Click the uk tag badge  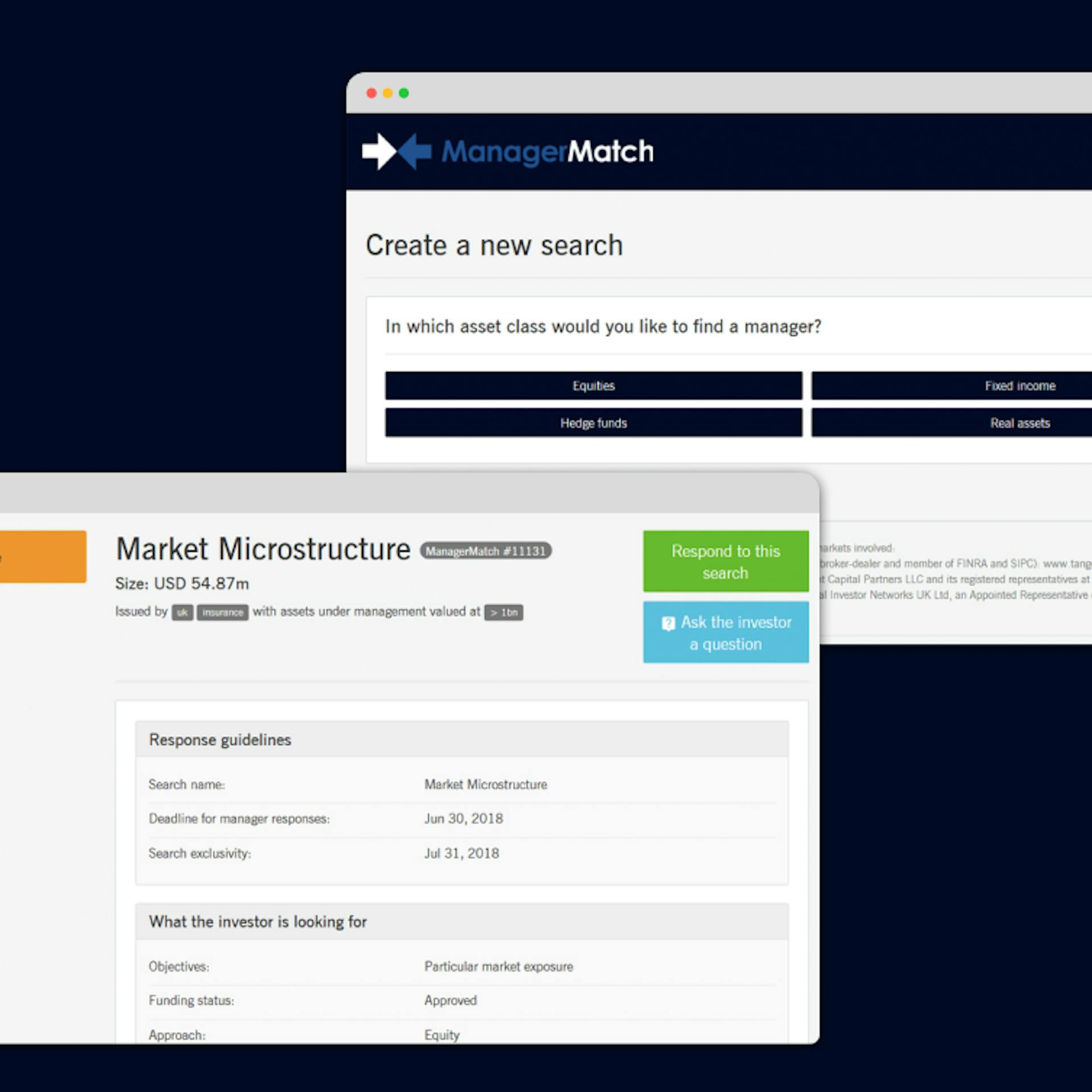click(182, 613)
